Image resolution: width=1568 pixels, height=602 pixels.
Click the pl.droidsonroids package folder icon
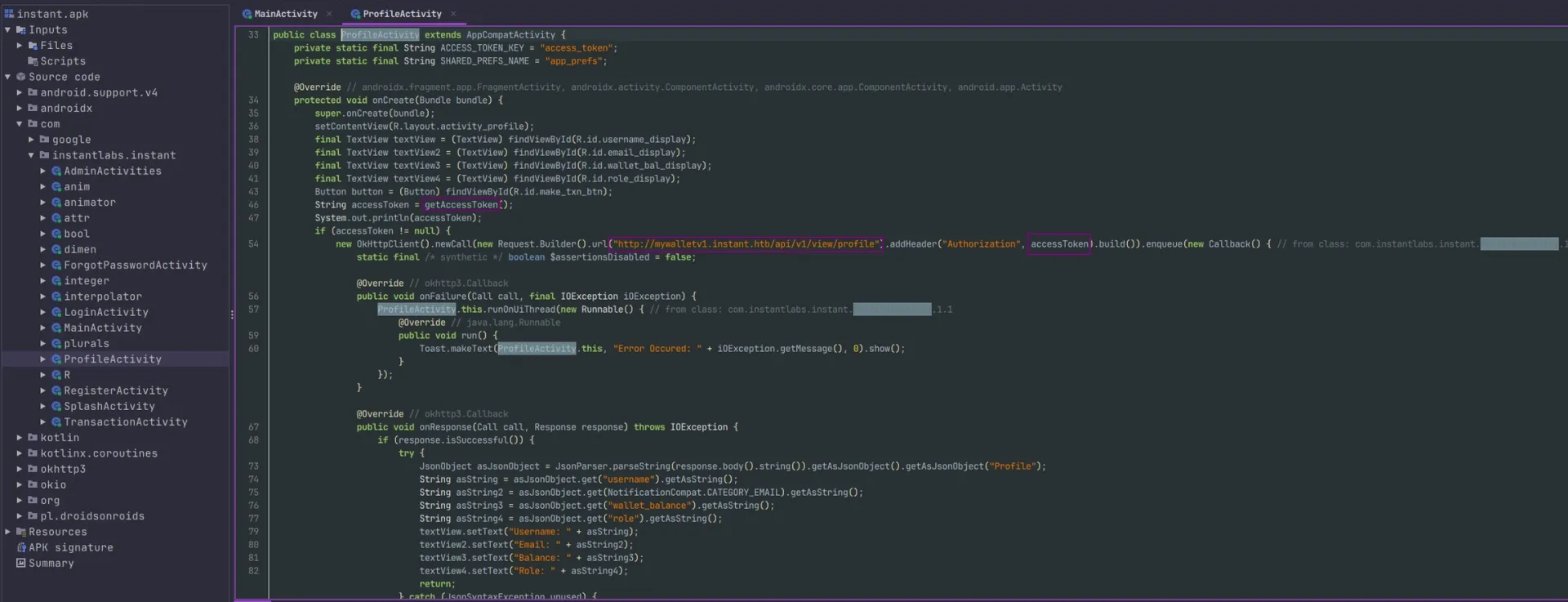point(33,516)
